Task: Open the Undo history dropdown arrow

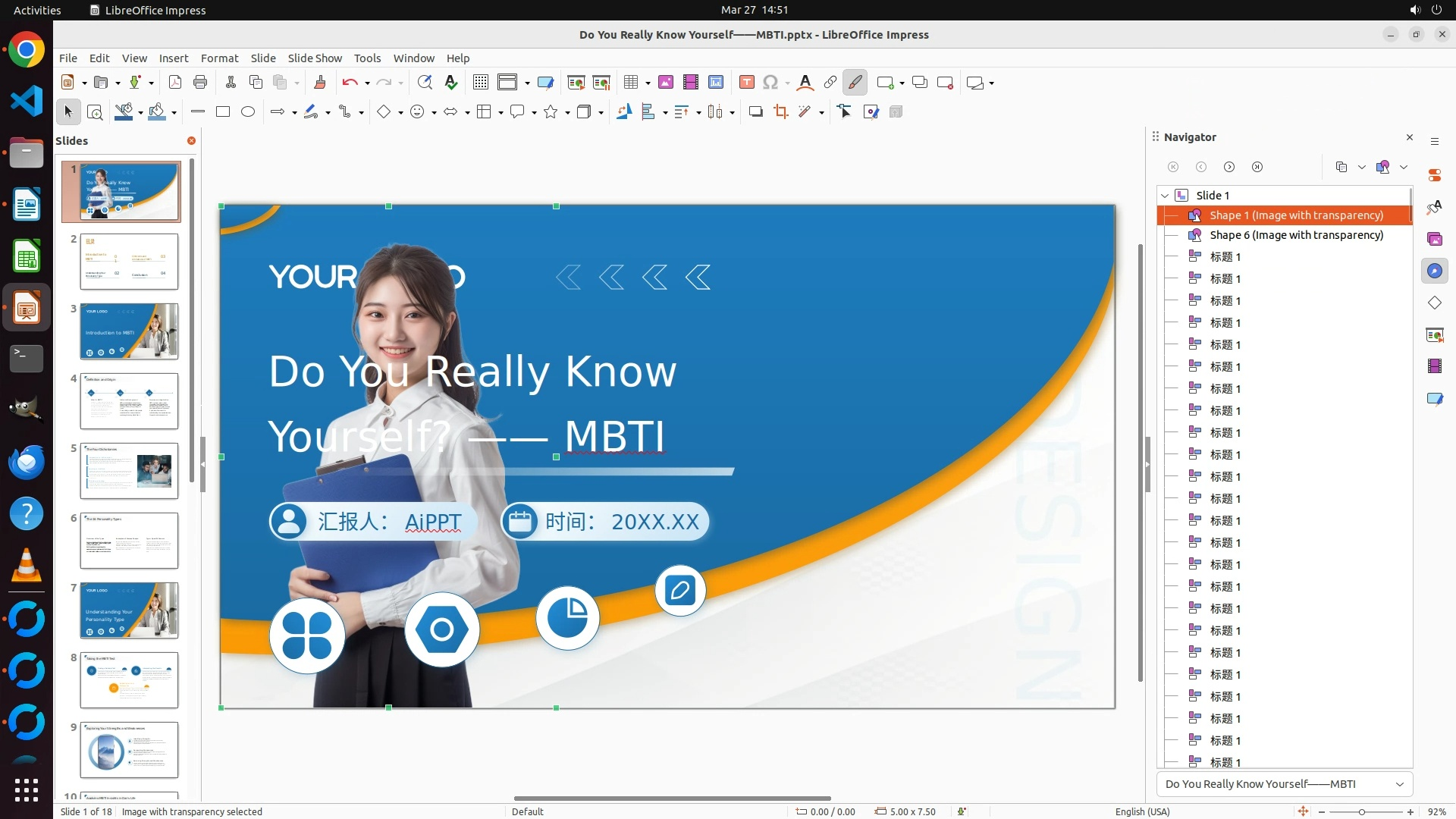Action: [x=367, y=83]
